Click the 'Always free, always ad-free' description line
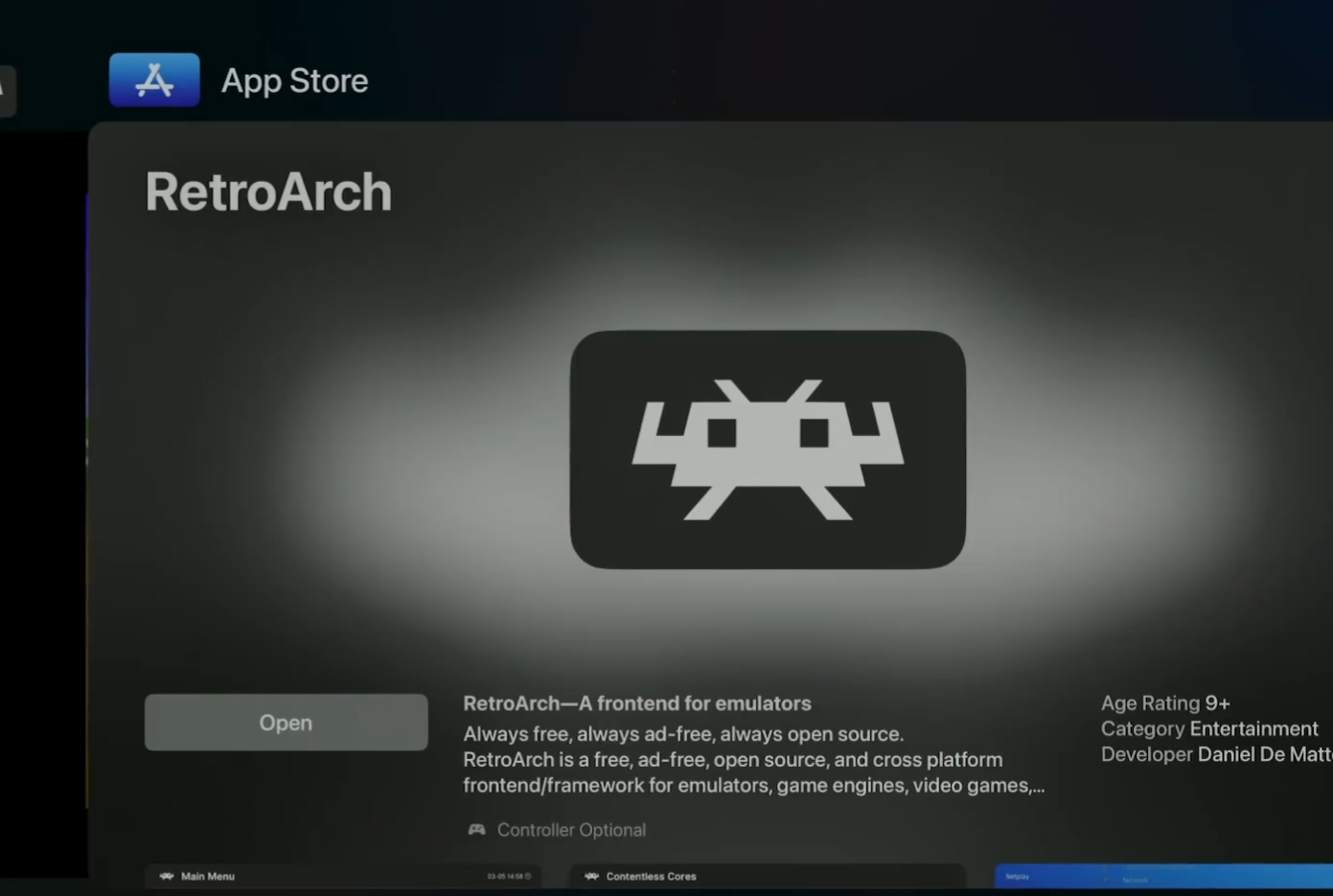1333x896 pixels. 683,734
